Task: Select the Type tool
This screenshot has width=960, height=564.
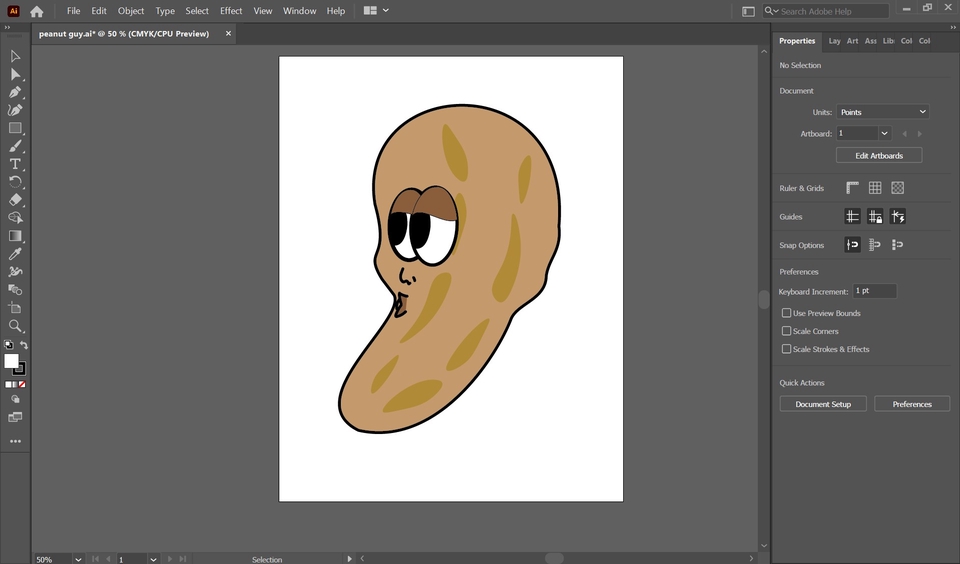Action: 15,164
